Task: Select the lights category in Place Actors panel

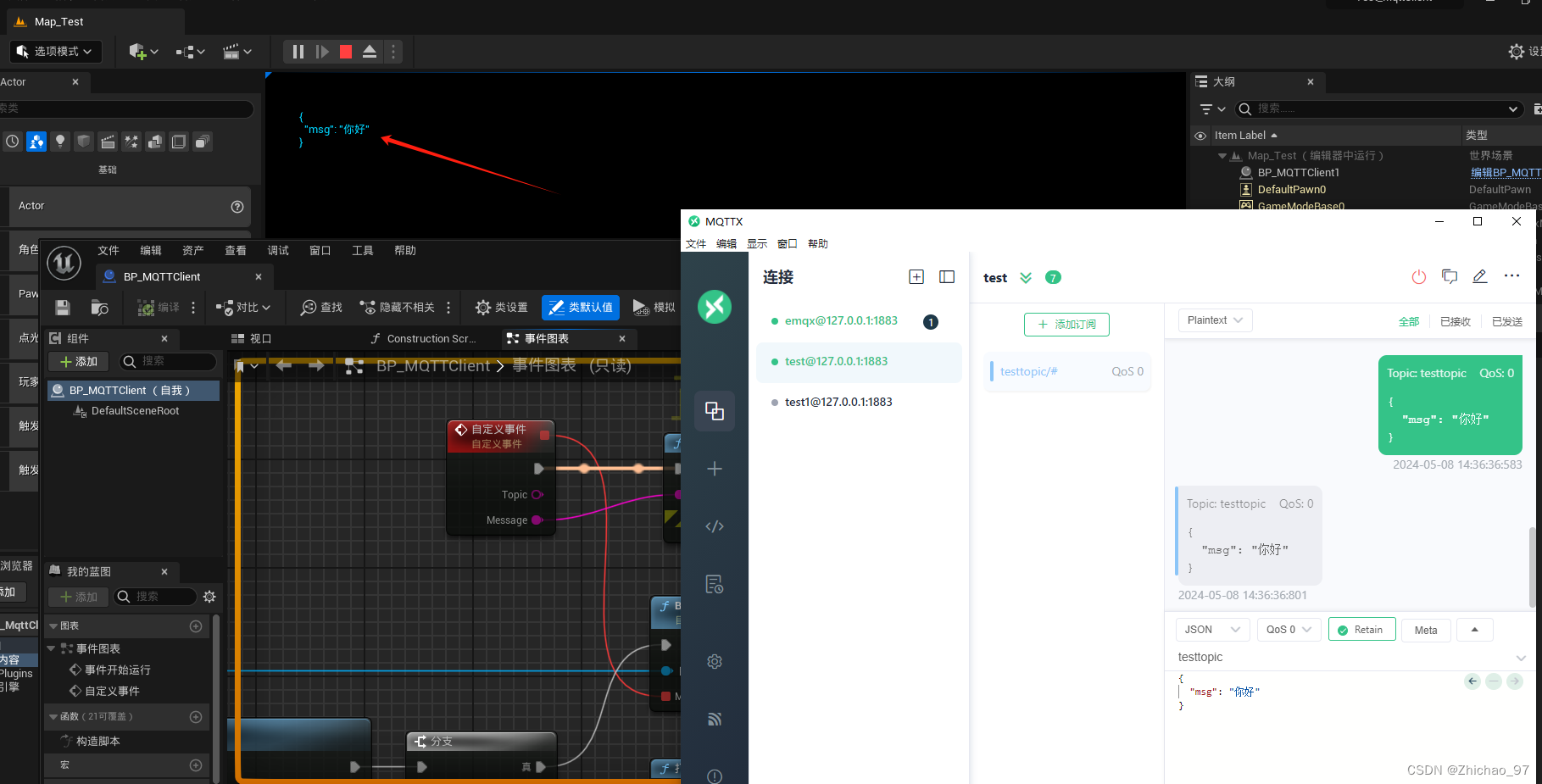Action: (x=60, y=142)
